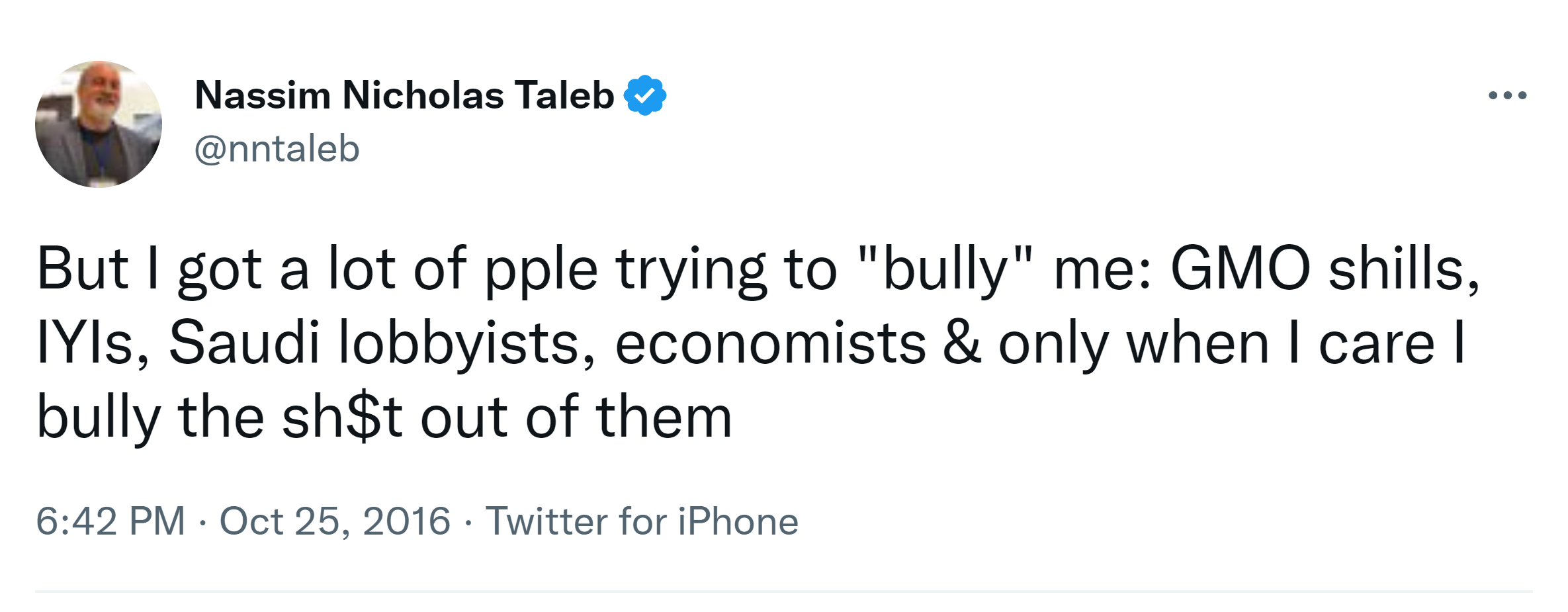Click the display name Nassim Nicholas Taleb
This screenshot has height=612, width=1568.
[x=404, y=95]
